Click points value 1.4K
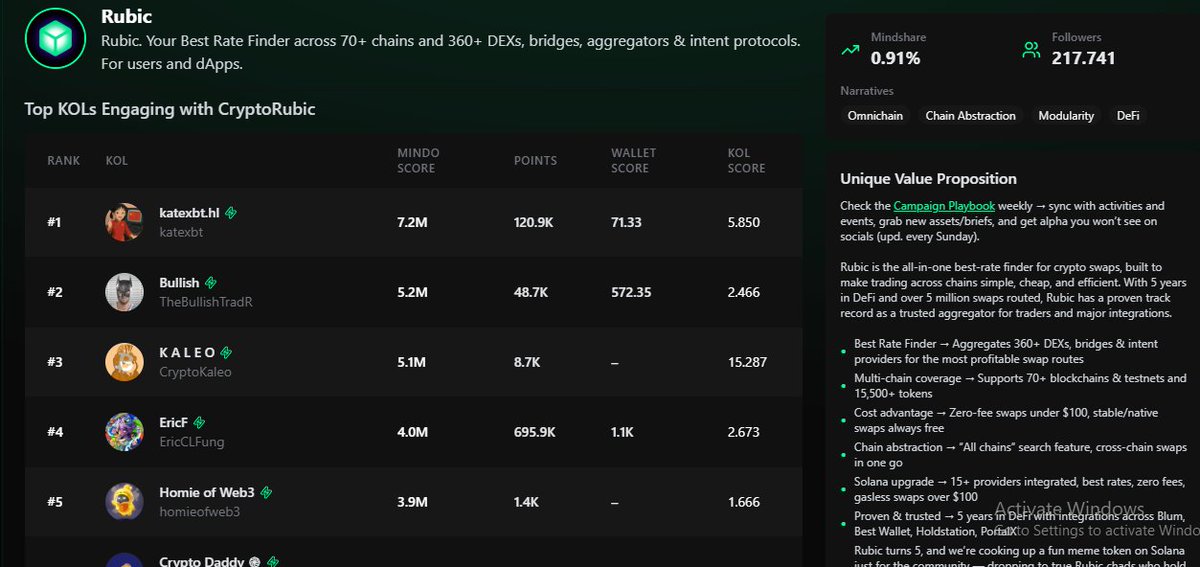 coord(527,502)
